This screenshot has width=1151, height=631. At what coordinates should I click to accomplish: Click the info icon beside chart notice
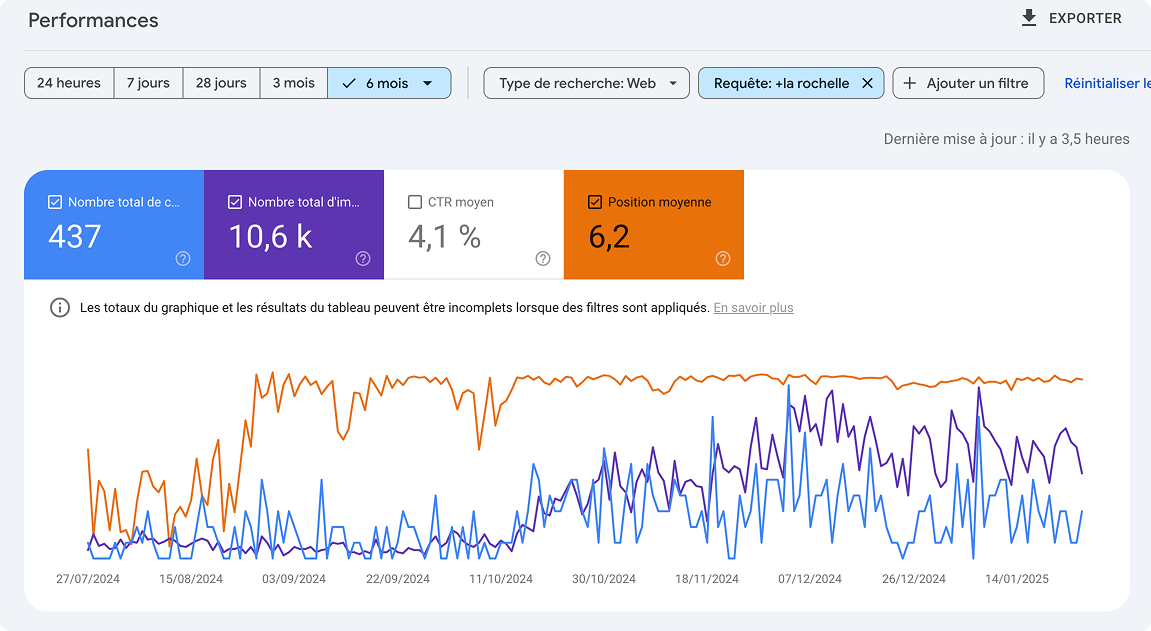click(x=60, y=307)
